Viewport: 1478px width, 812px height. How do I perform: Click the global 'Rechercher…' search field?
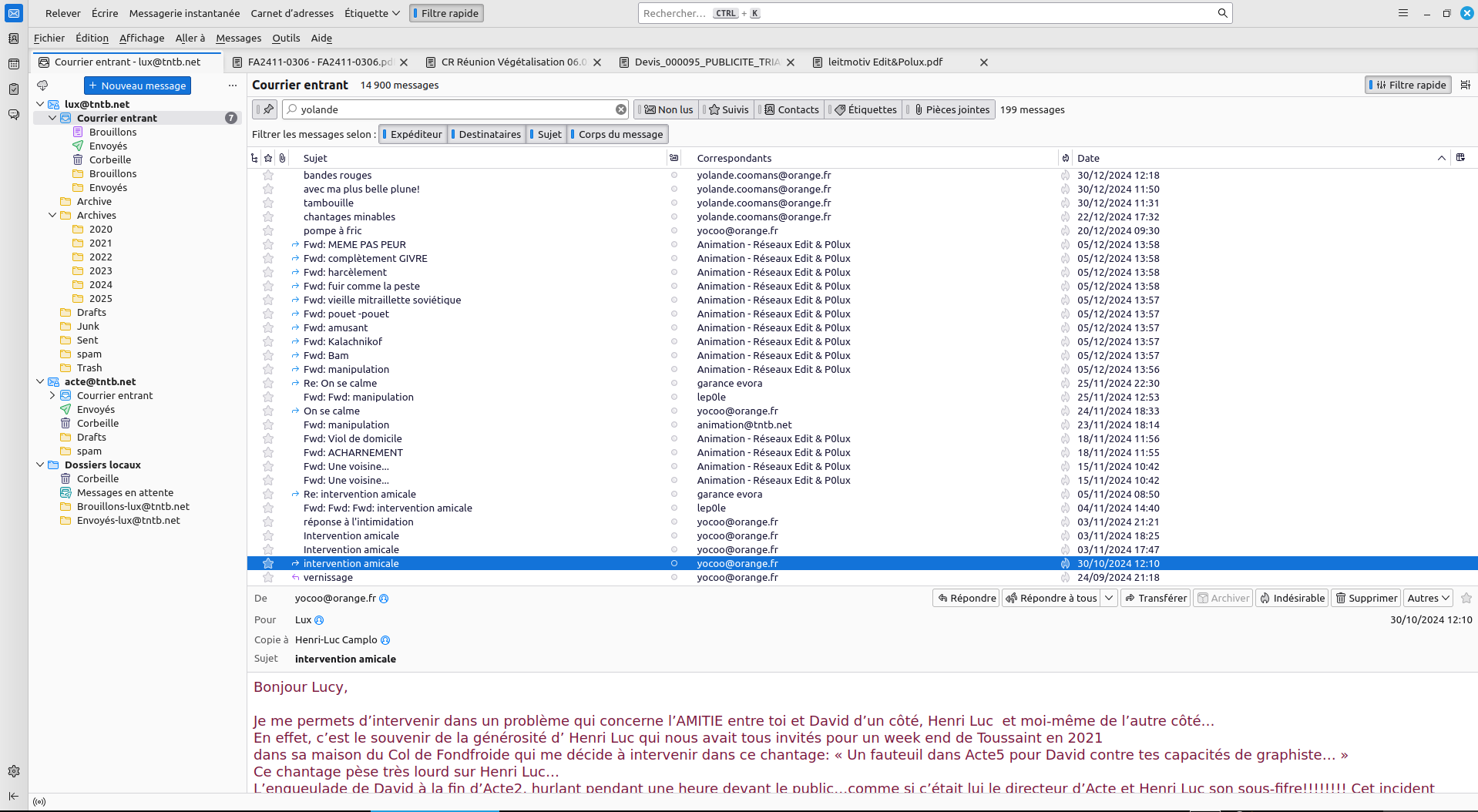pyautogui.click(x=925, y=13)
